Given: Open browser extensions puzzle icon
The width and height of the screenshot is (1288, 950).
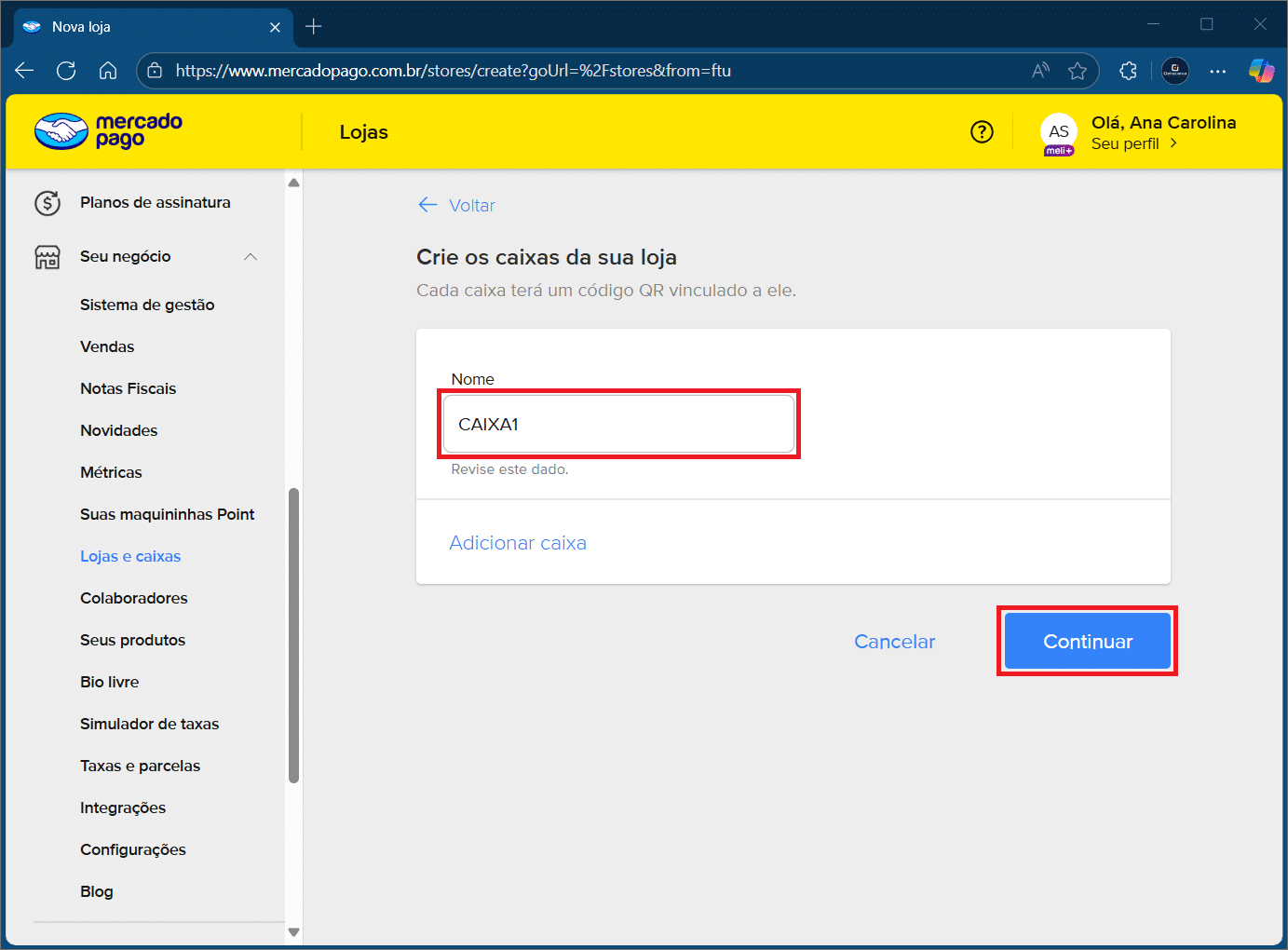Looking at the screenshot, I should (1128, 71).
